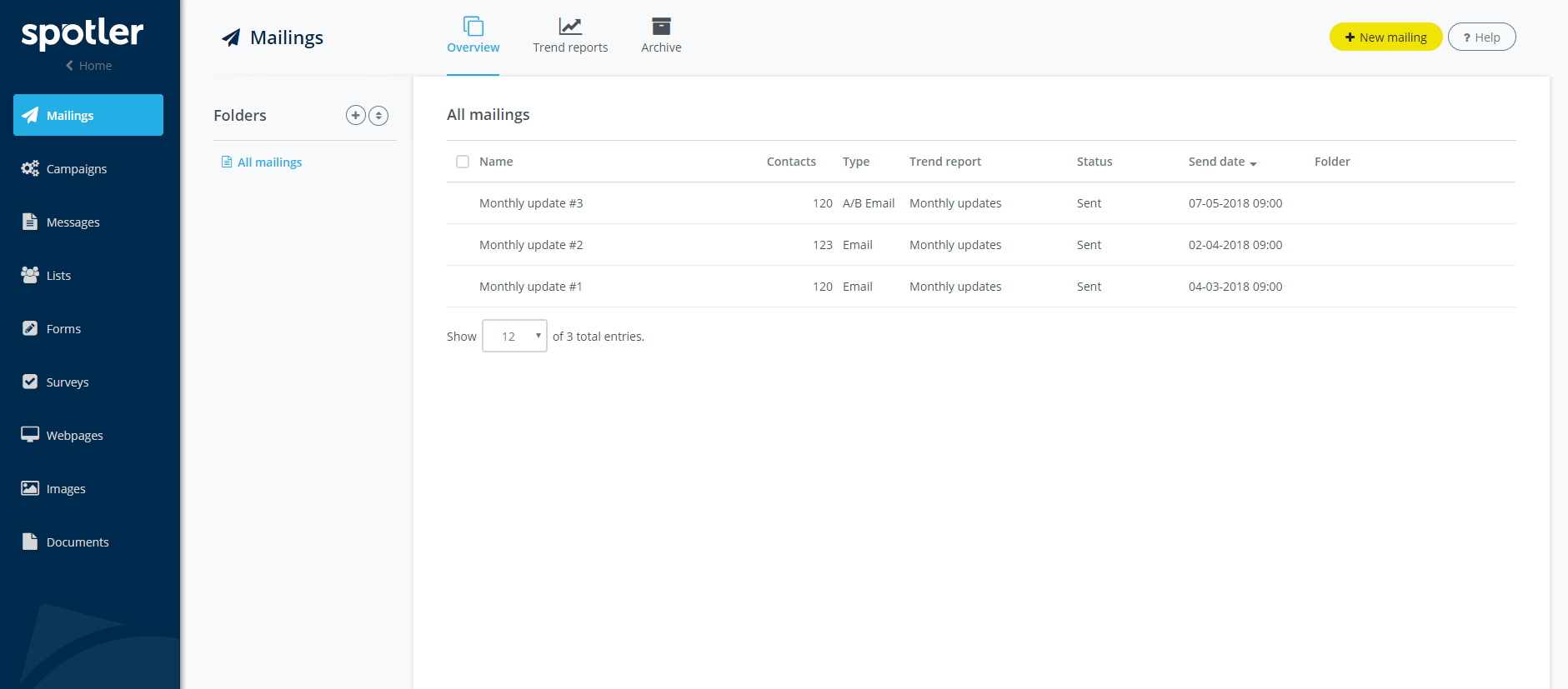
Task: Open the Help button
Action: pyautogui.click(x=1481, y=37)
